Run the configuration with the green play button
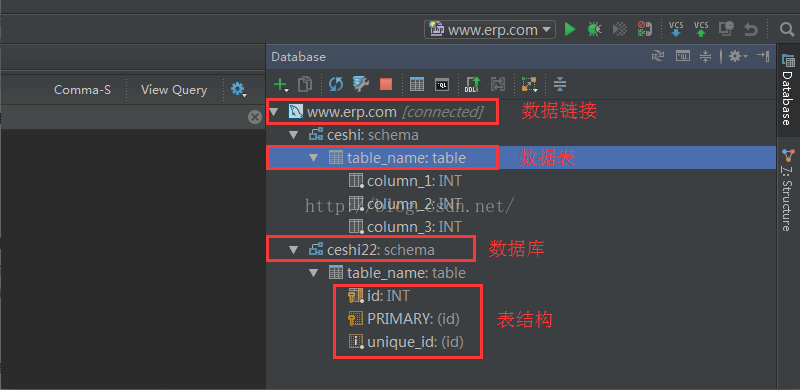800x390 pixels. point(570,29)
